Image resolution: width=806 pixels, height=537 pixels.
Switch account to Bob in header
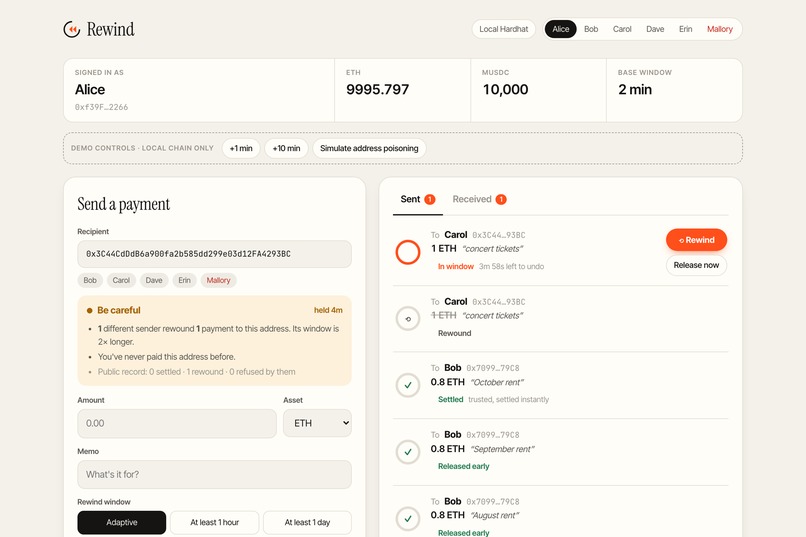point(591,29)
